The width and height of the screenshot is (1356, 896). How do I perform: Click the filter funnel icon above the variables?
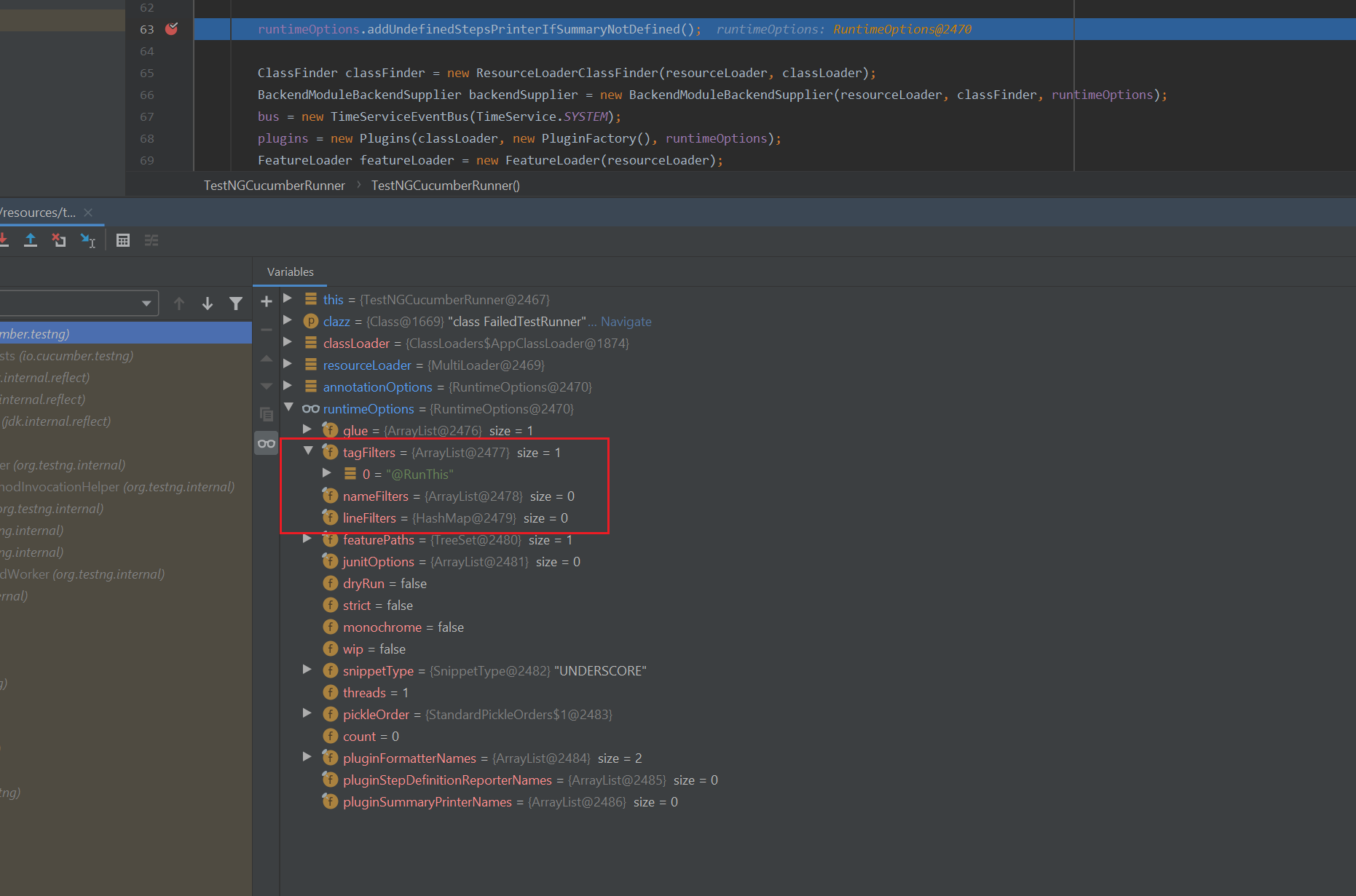(x=236, y=303)
